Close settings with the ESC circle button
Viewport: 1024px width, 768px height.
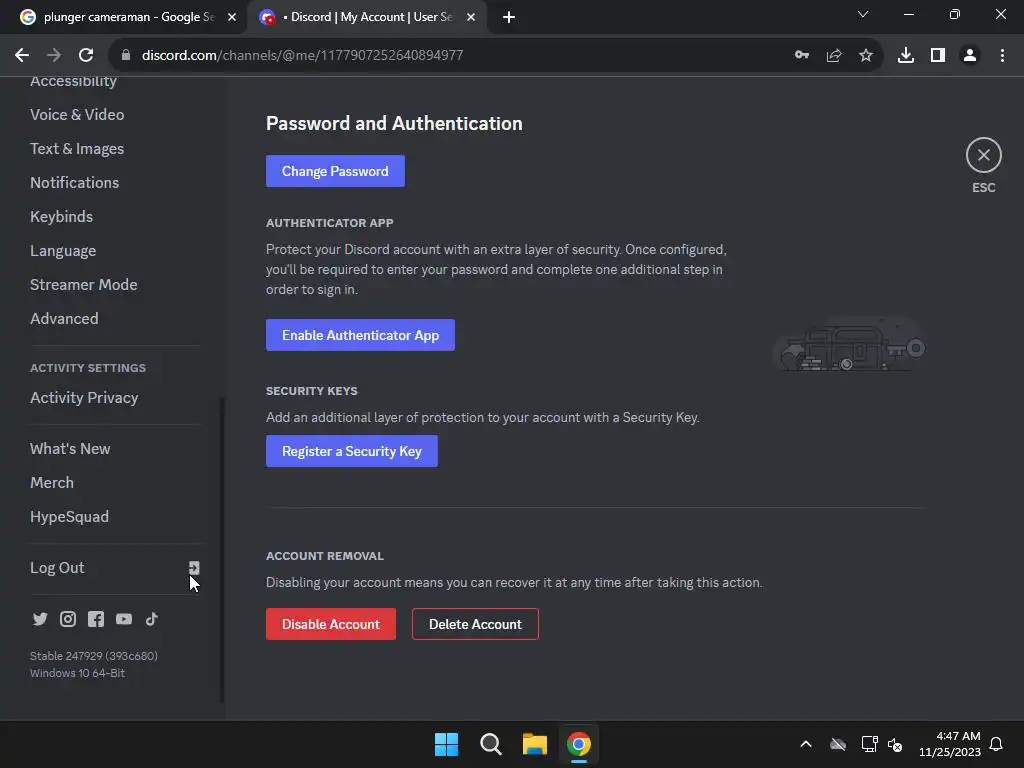click(x=984, y=155)
